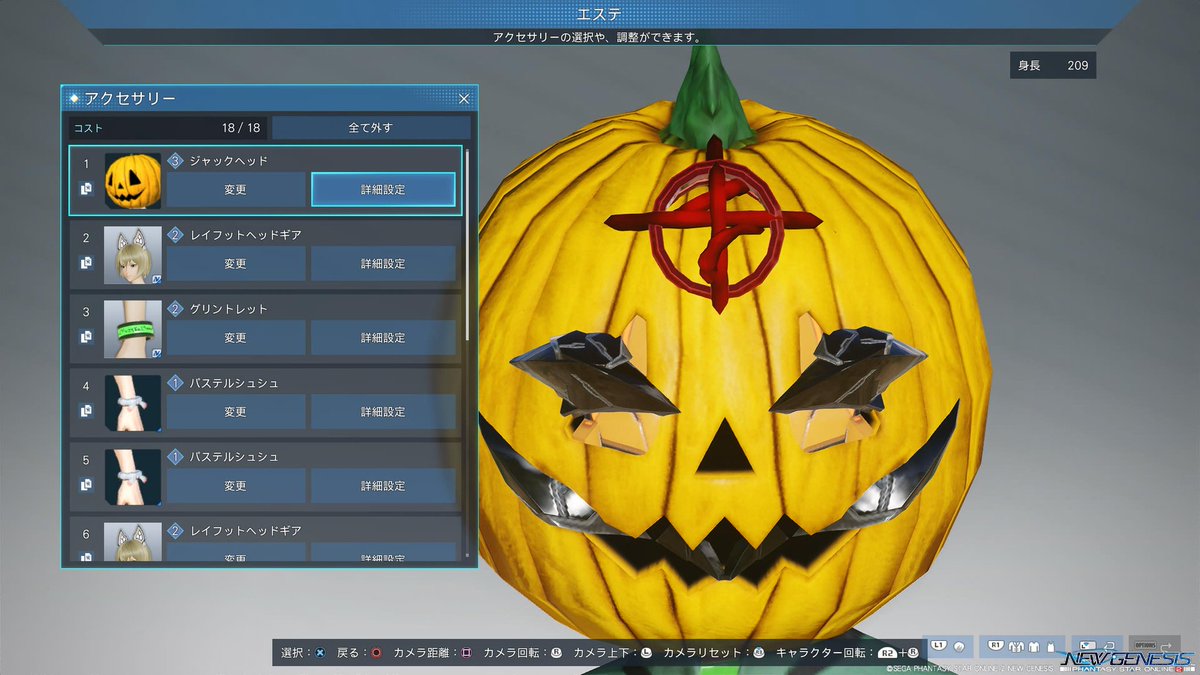The height and width of the screenshot is (675, 1200).
Task: Select the outerwear coat icon beside R1
Action: 1016,647
